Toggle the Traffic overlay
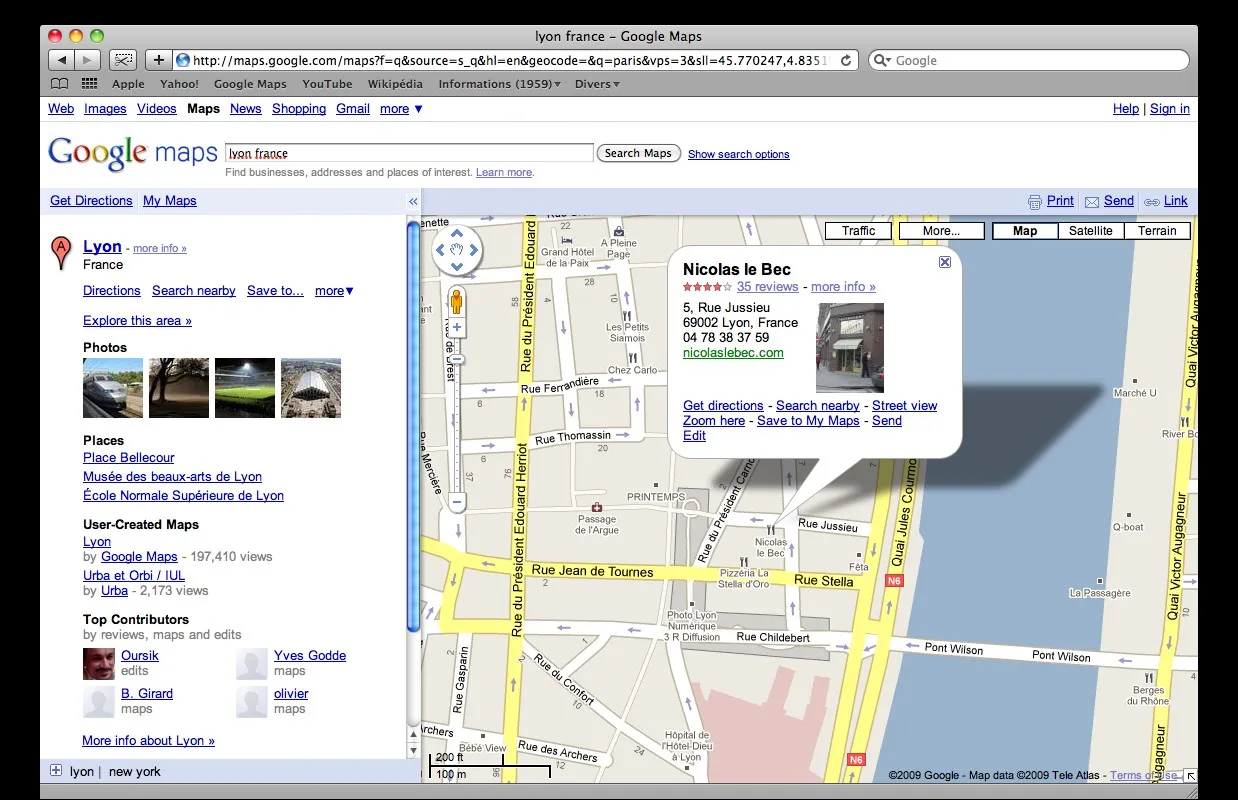This screenshot has height=800, width=1238. (858, 230)
